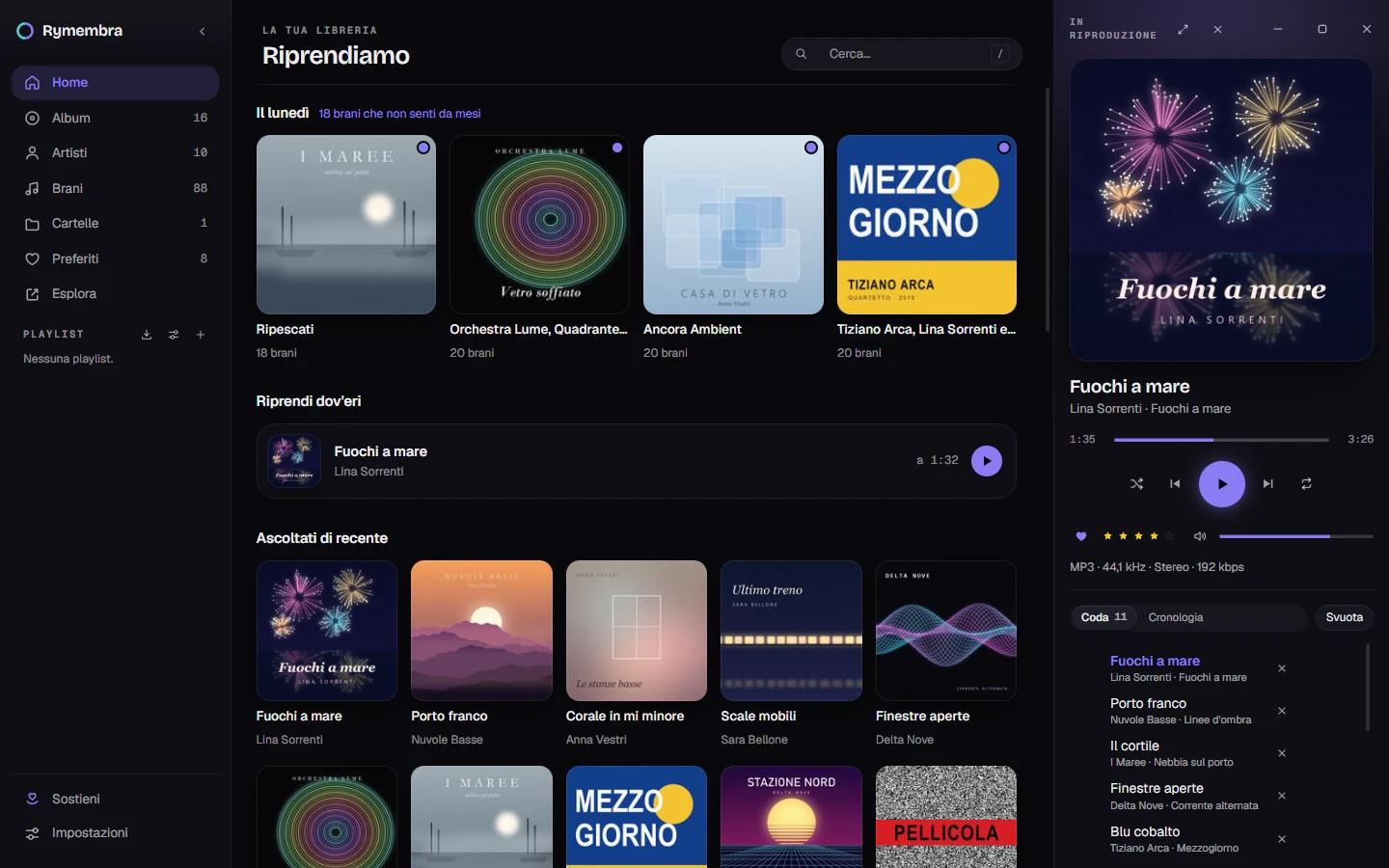Seek within the track progress bar
Viewport: 1389px width, 868px height.
coord(1221,440)
